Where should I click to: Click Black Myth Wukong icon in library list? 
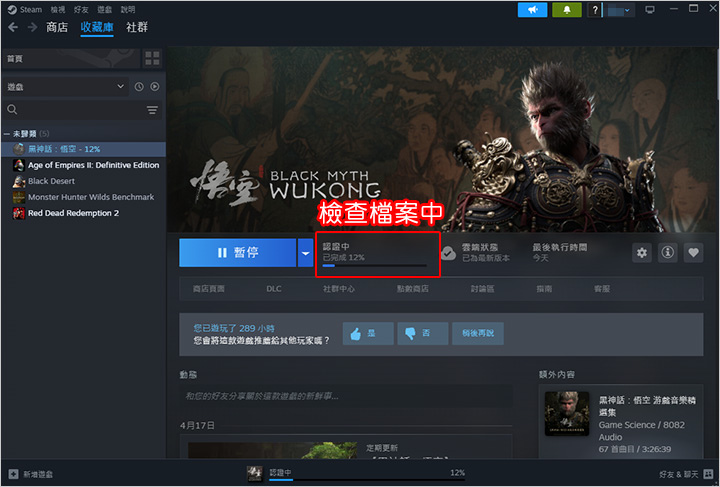click(x=19, y=149)
